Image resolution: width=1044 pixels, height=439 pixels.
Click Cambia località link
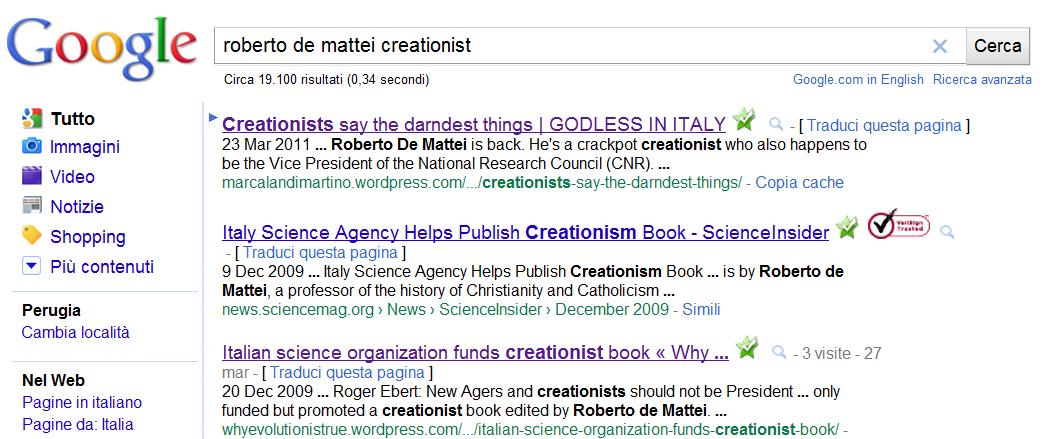76,332
